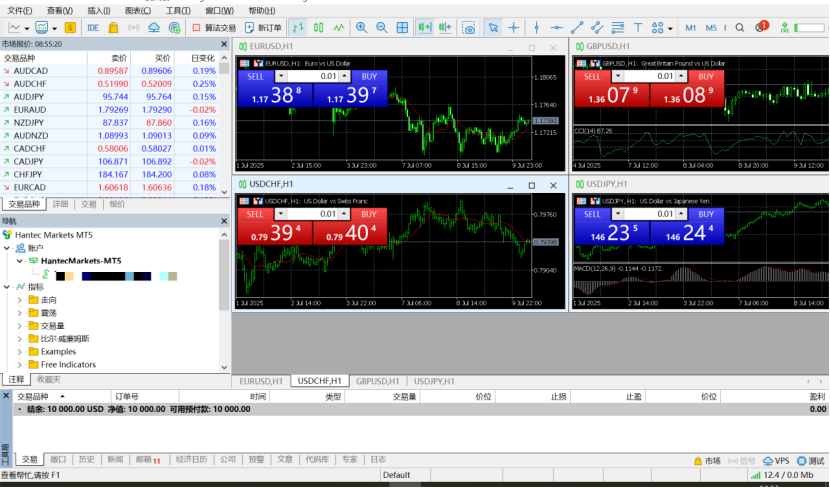Select the text label T tool
Viewport: 830px width, 488px height.
(x=638, y=28)
